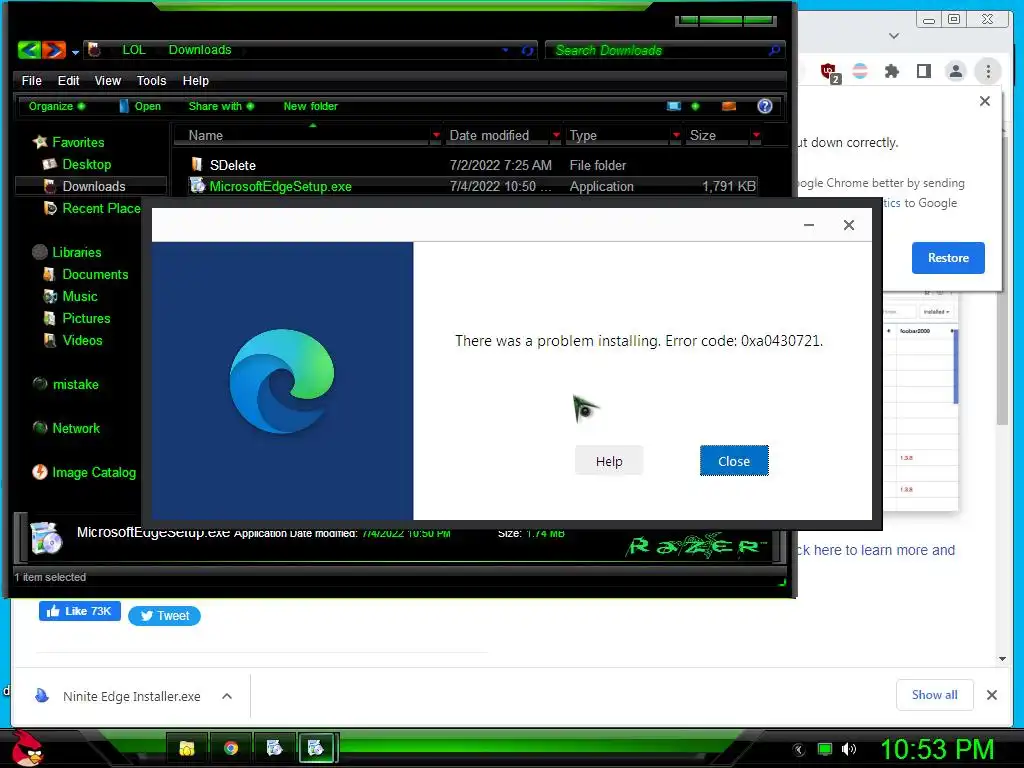This screenshot has width=1024, height=768.
Task: Click the Facebook Like 73K button
Action: point(80,611)
